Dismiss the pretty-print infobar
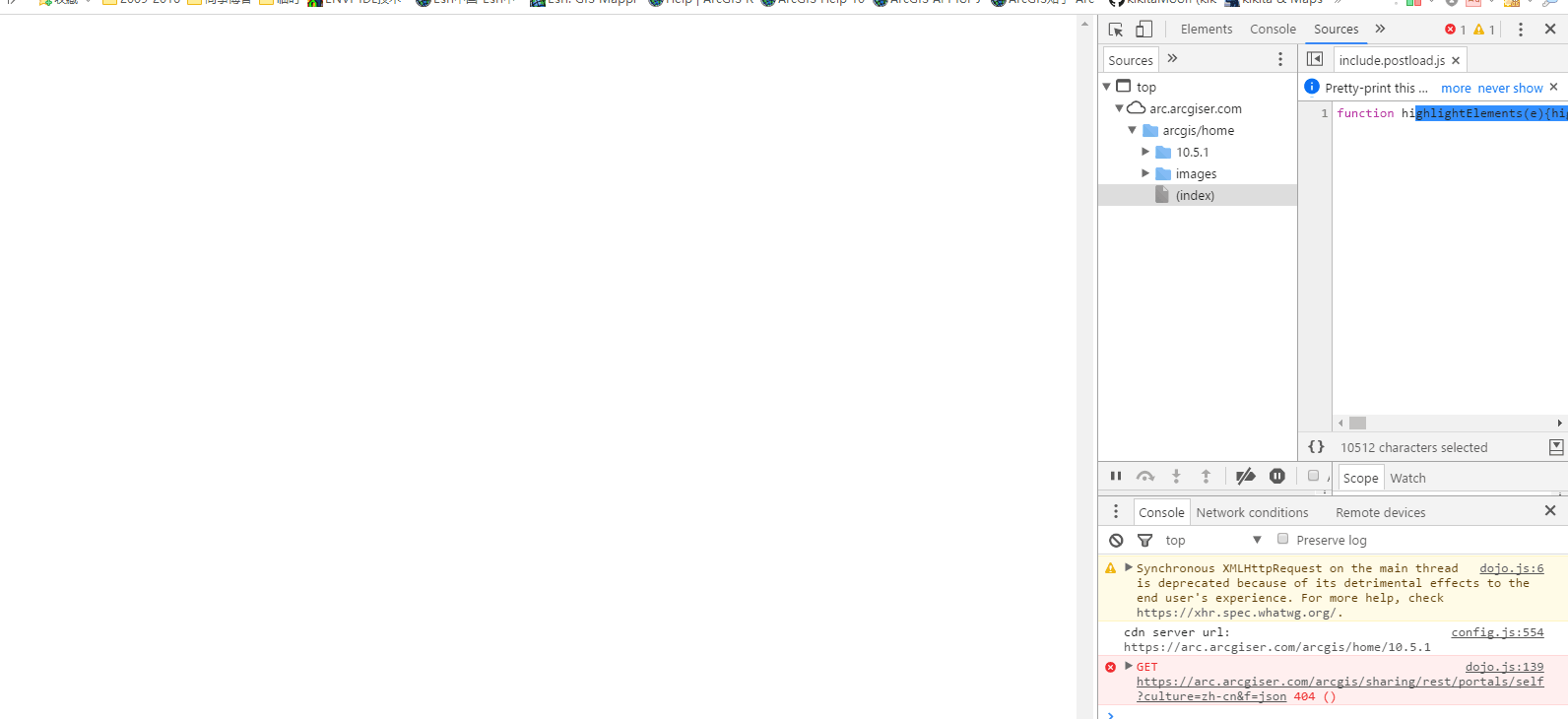The image size is (1568, 719). tap(1554, 87)
